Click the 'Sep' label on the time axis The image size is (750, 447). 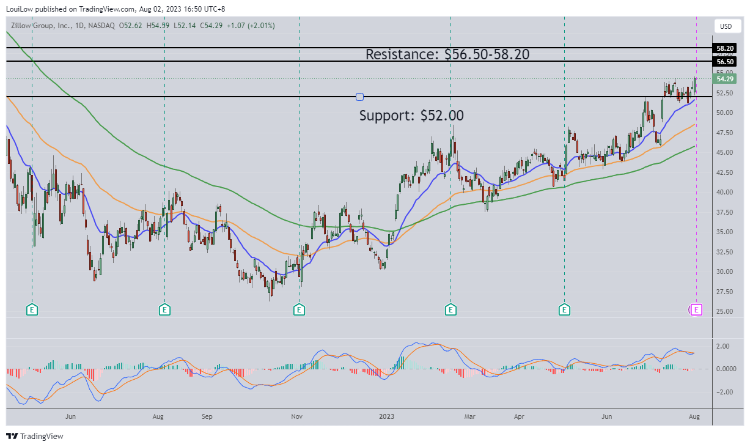[207, 416]
